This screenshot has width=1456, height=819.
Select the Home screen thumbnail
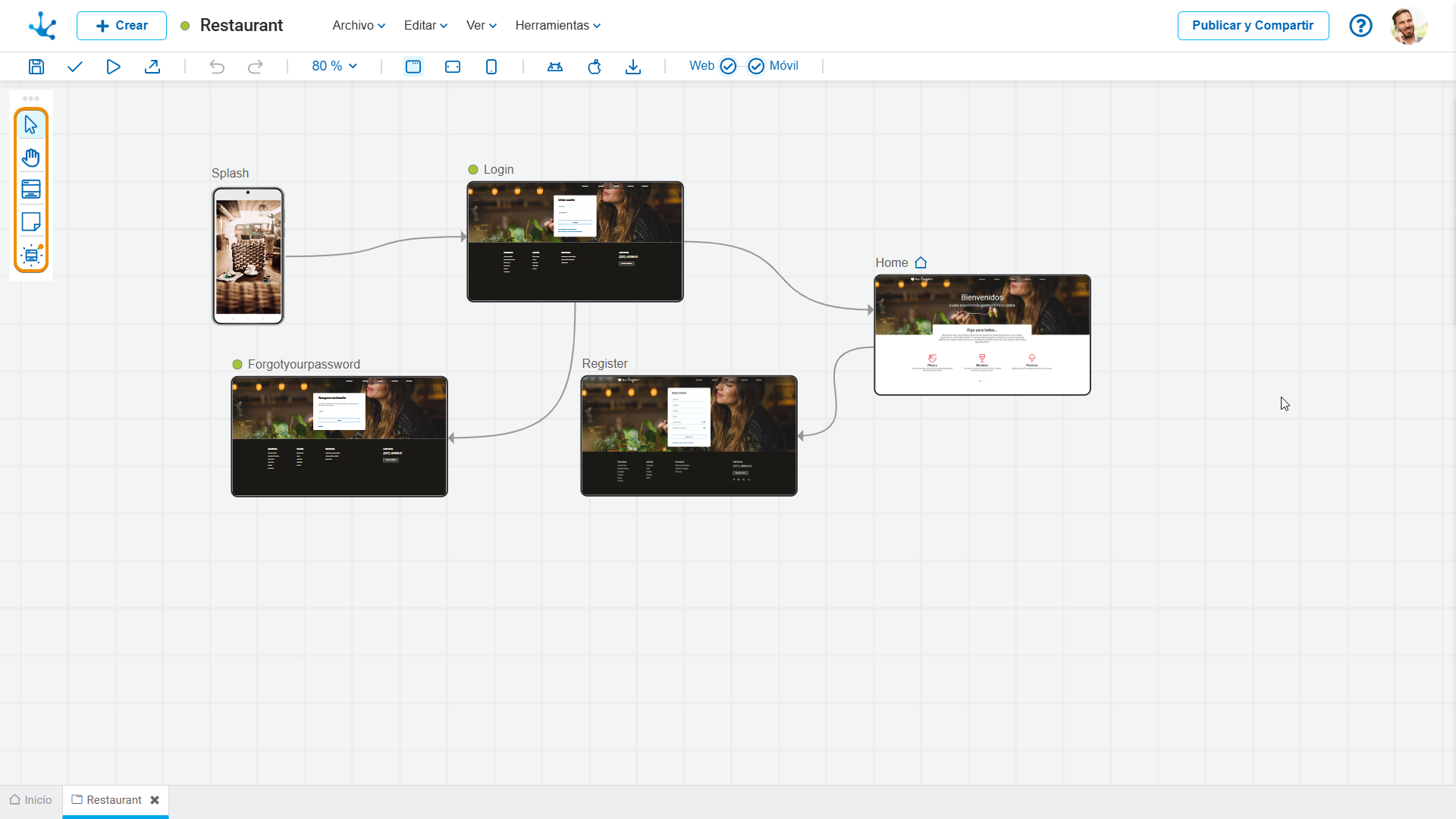tap(982, 334)
